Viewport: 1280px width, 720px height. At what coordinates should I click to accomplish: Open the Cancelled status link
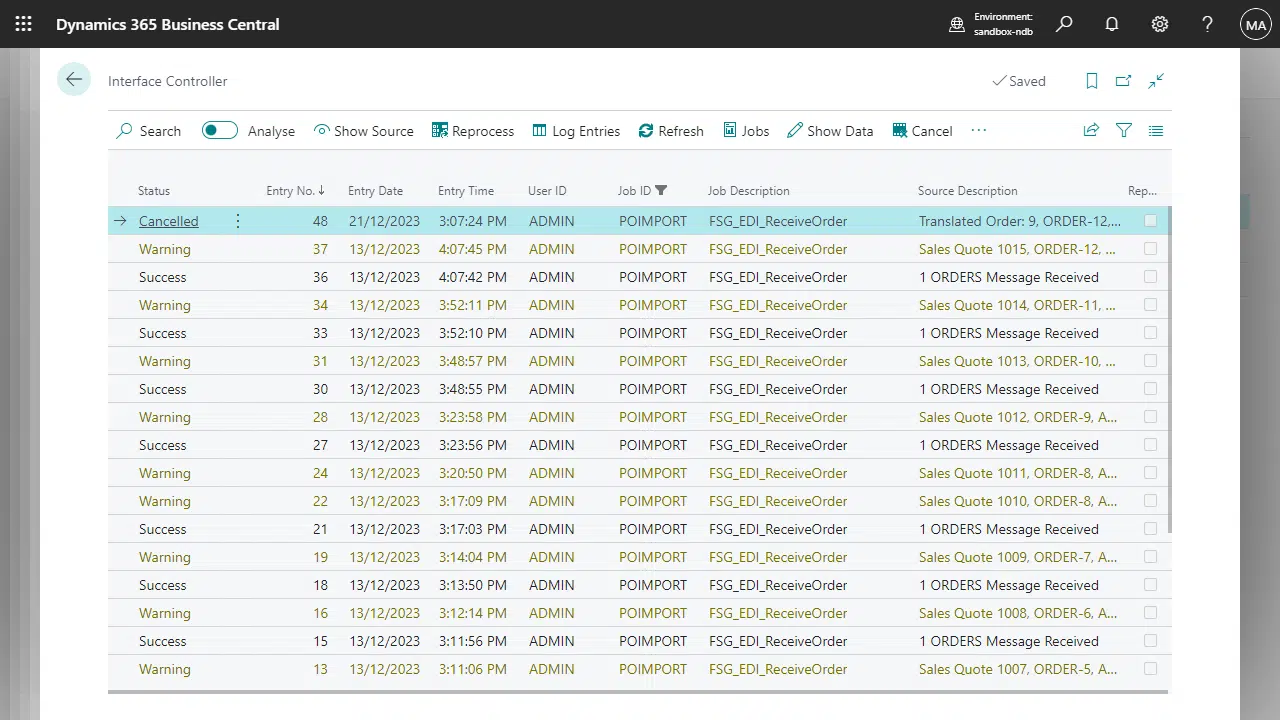[x=168, y=221]
